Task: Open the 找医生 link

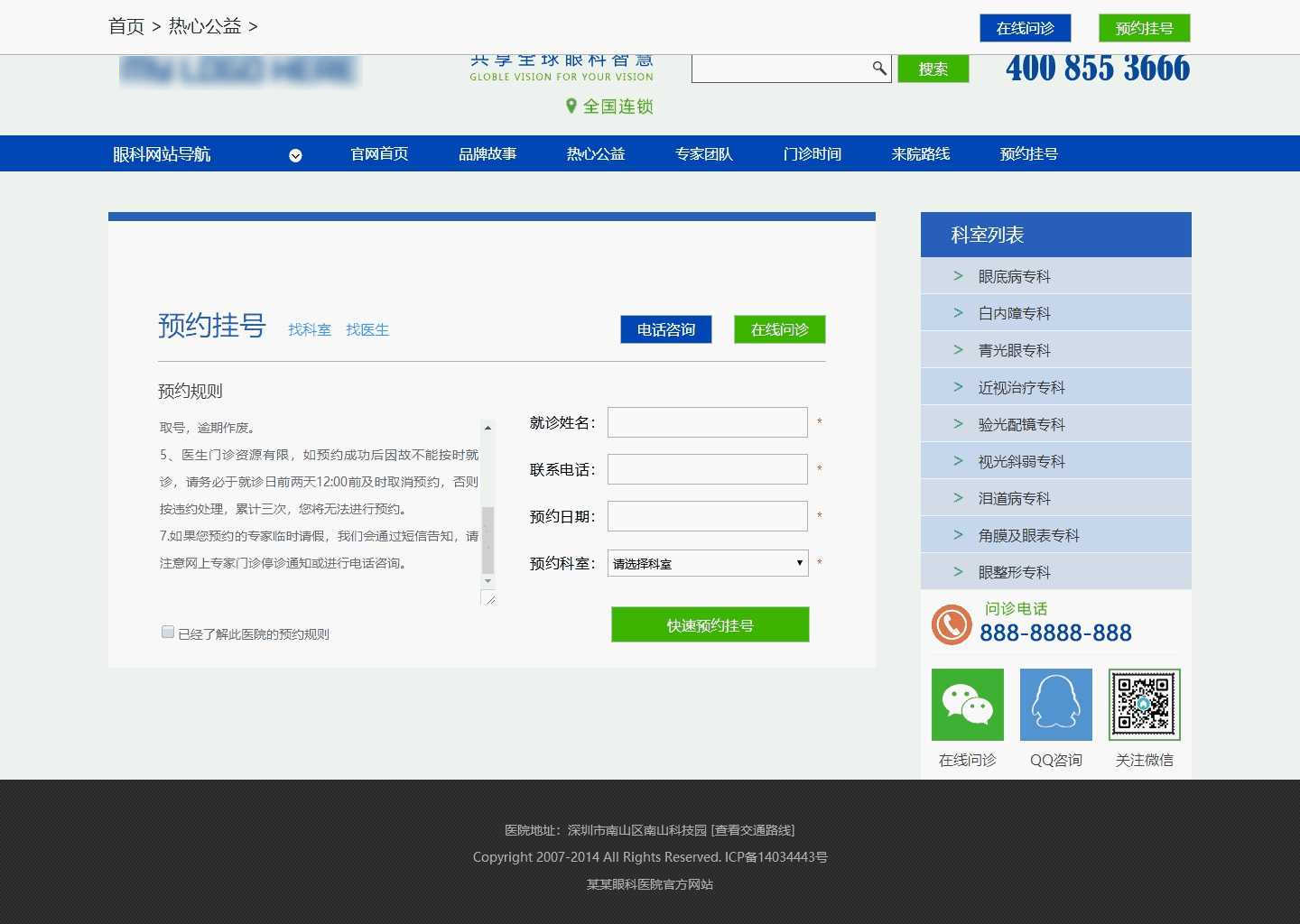Action: coord(367,329)
